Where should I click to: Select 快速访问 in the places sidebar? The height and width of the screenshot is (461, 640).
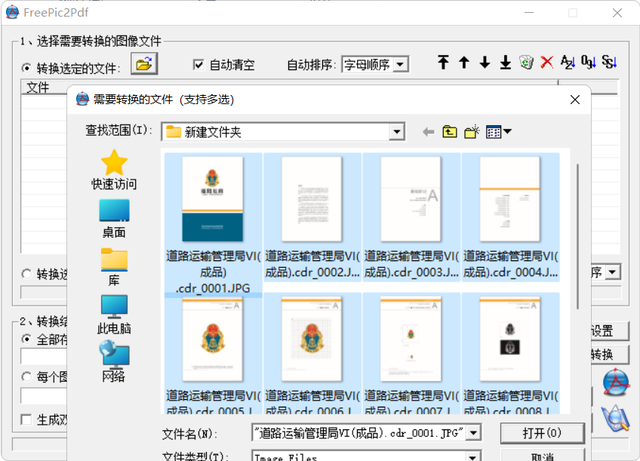pyautogui.click(x=114, y=170)
